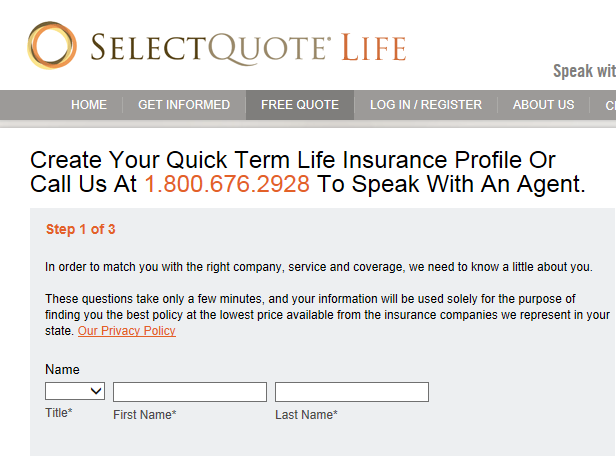Navigate to ABOUT US
Screen dimensions: 616x456
543,105
